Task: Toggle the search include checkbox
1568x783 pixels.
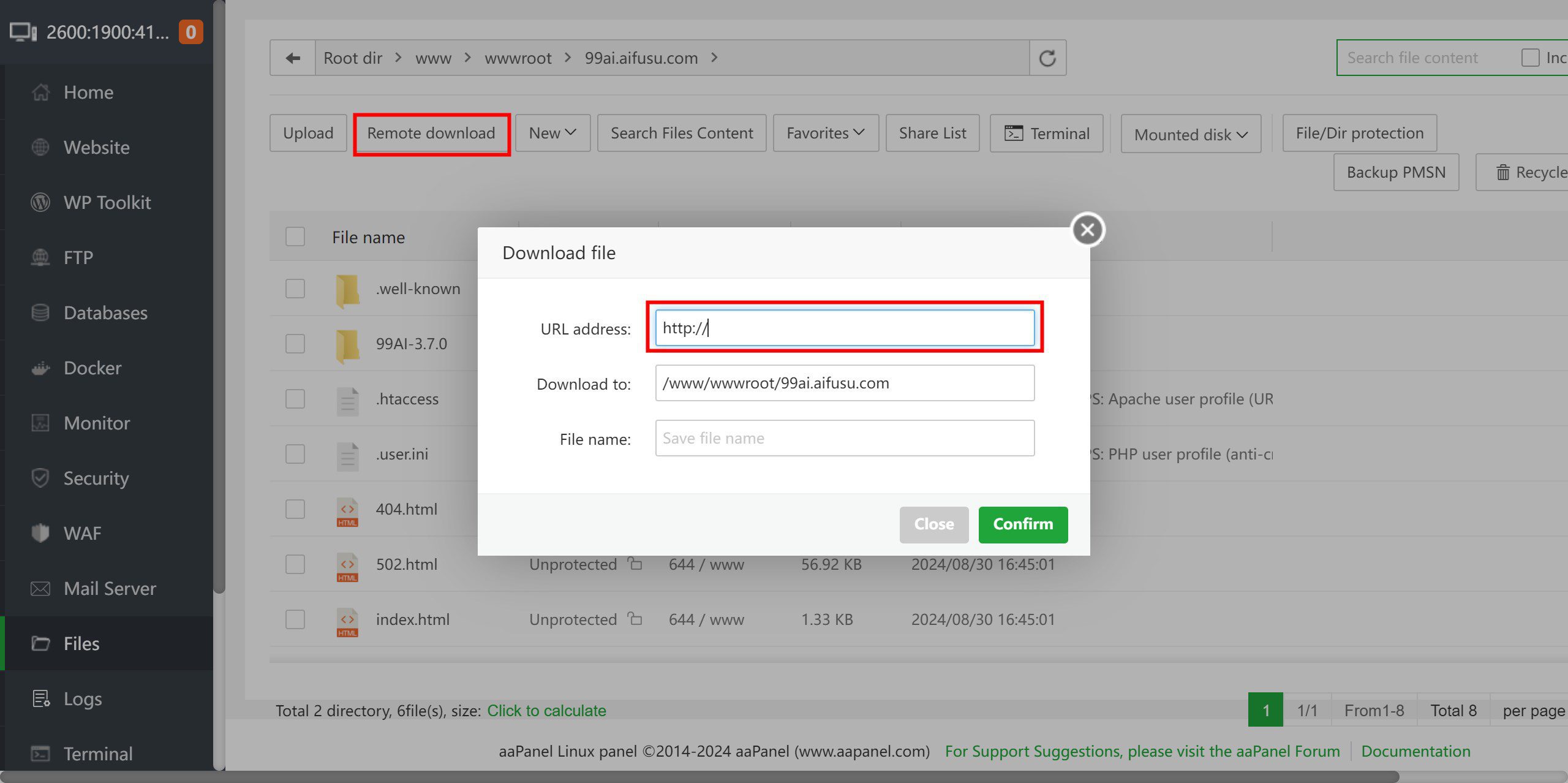Action: (x=1530, y=58)
